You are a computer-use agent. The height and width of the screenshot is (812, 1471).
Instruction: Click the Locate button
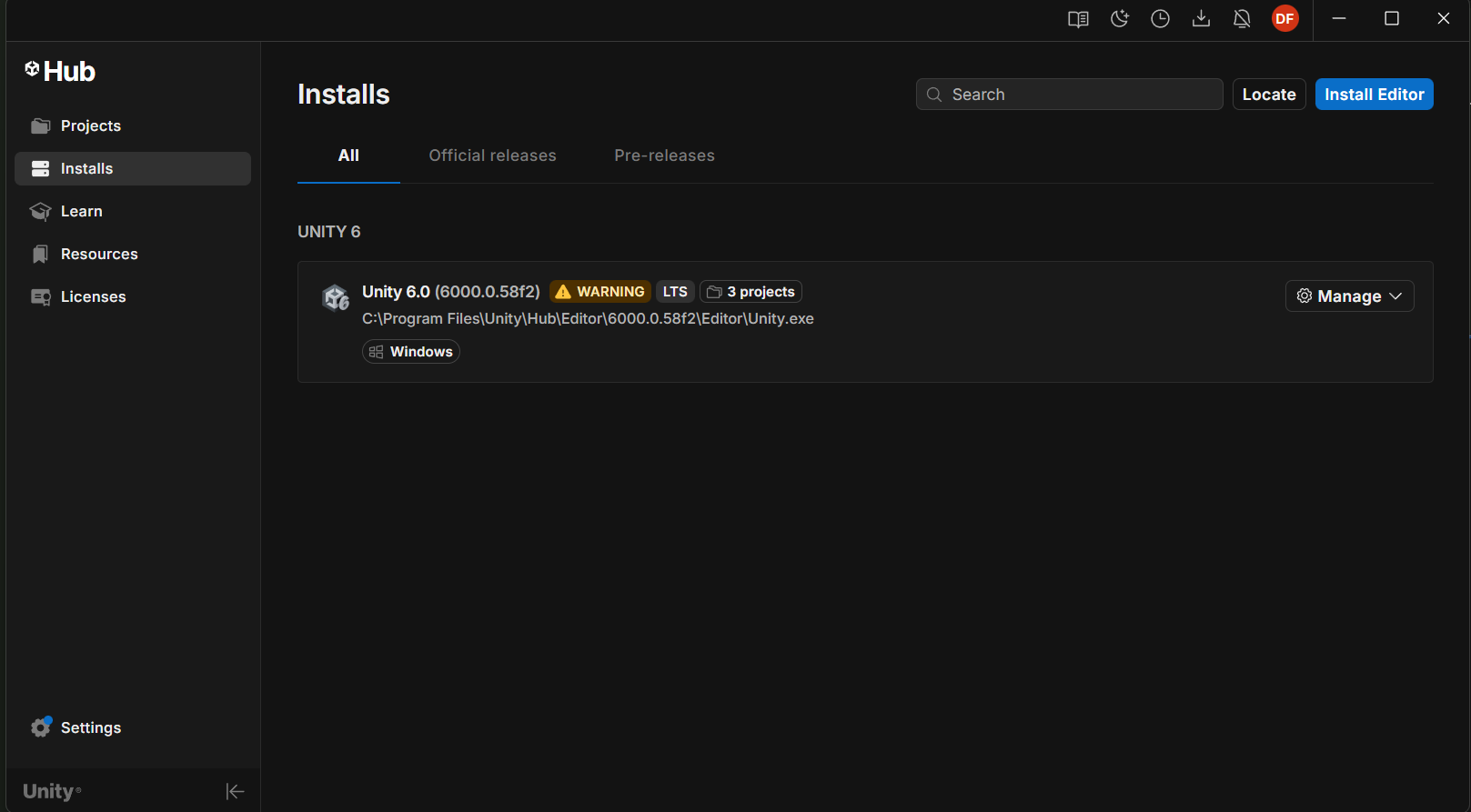(1269, 95)
